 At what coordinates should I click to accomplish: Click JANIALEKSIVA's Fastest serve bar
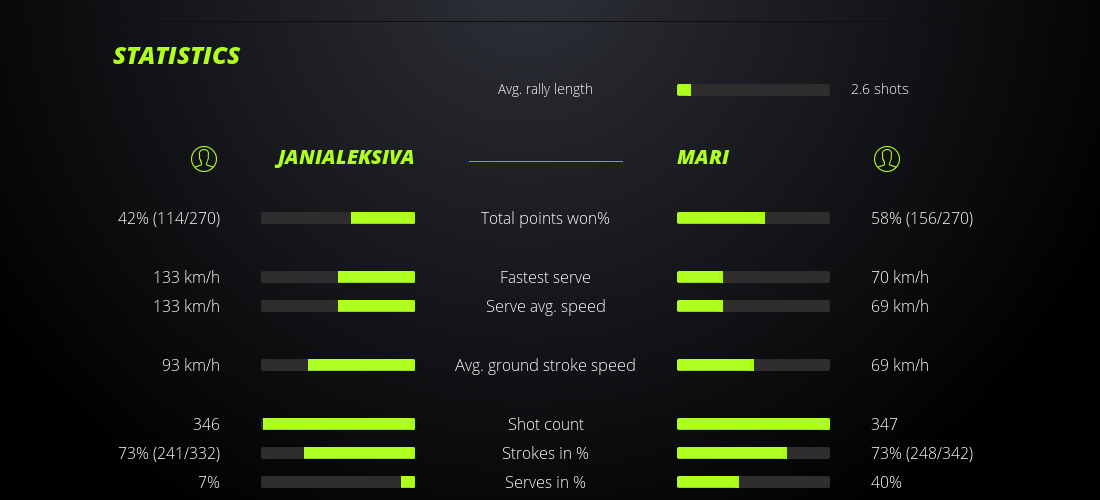[x=338, y=277]
